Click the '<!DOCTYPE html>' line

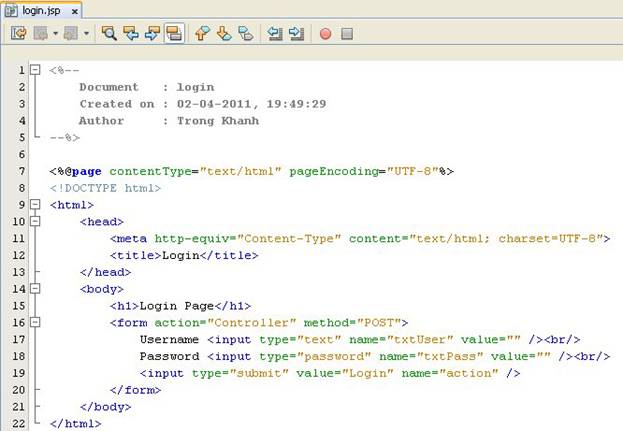(x=105, y=188)
